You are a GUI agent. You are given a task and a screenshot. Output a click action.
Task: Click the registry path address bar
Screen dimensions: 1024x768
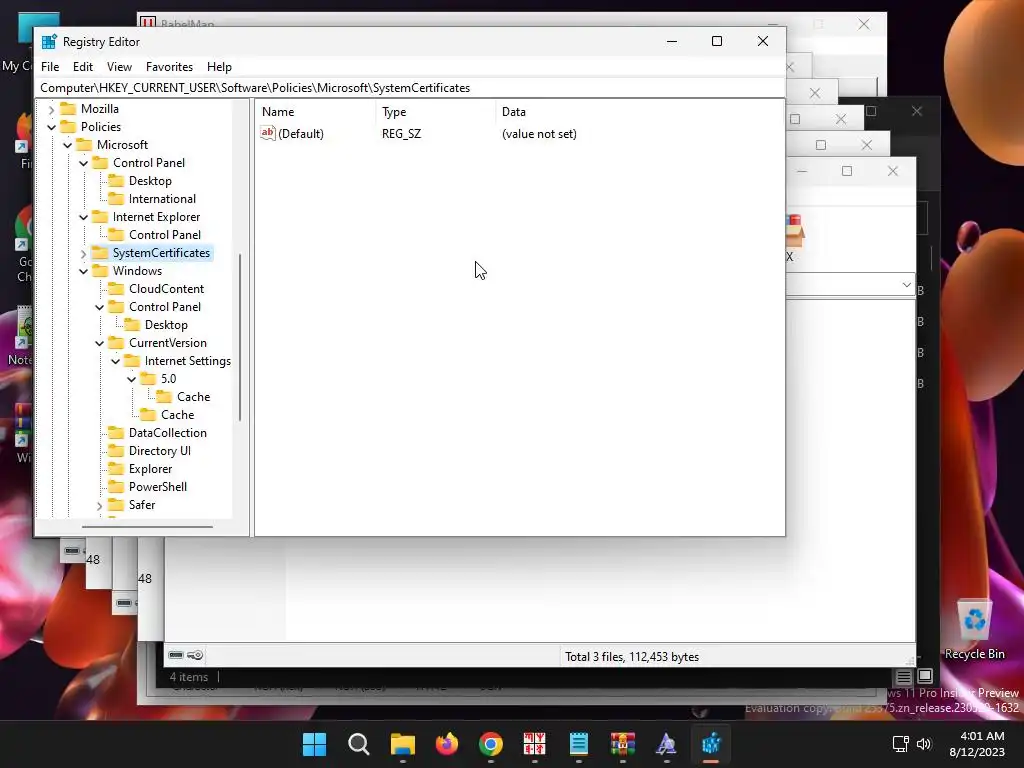pos(411,88)
